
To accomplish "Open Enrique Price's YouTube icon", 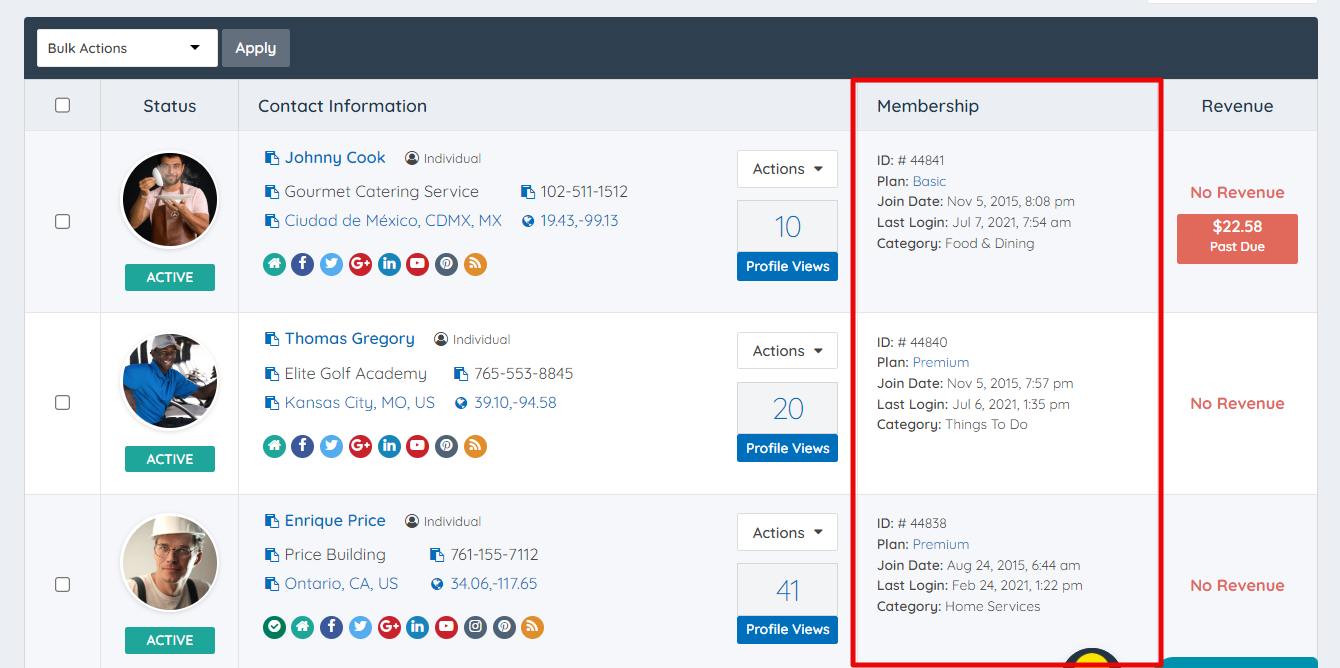I will [x=447, y=627].
